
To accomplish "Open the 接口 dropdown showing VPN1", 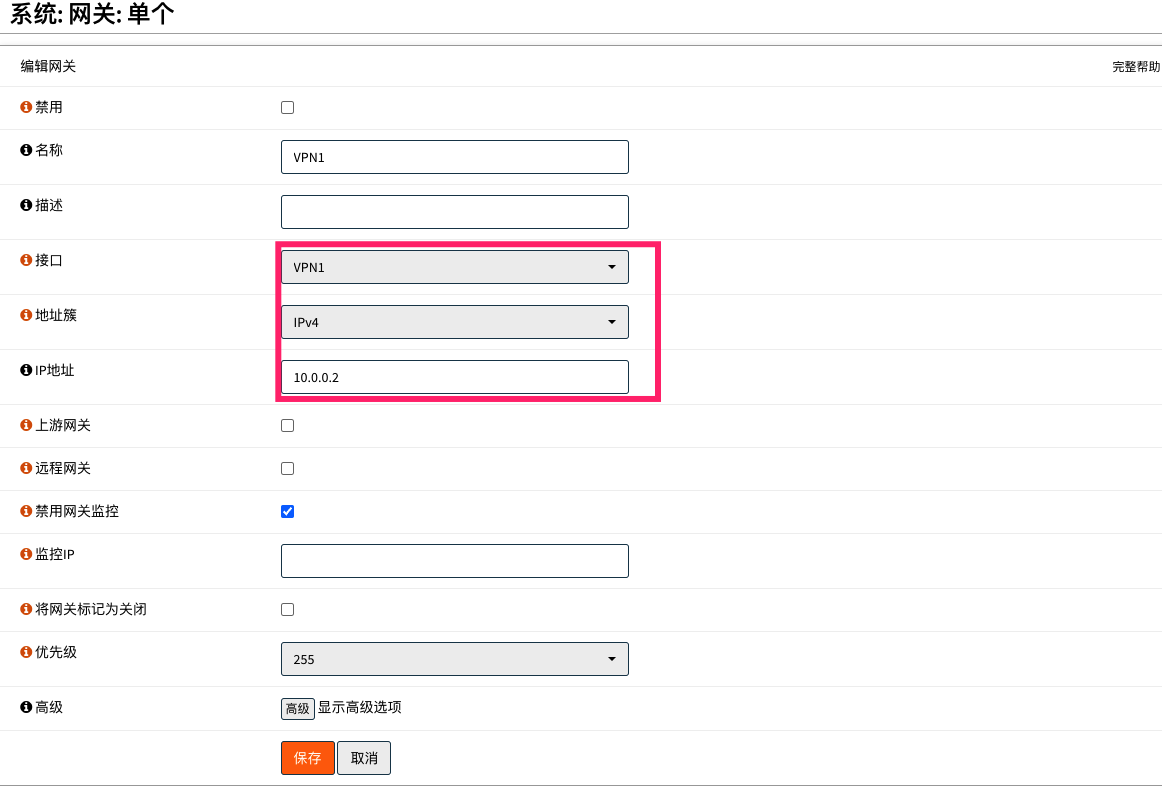I will (454, 267).
